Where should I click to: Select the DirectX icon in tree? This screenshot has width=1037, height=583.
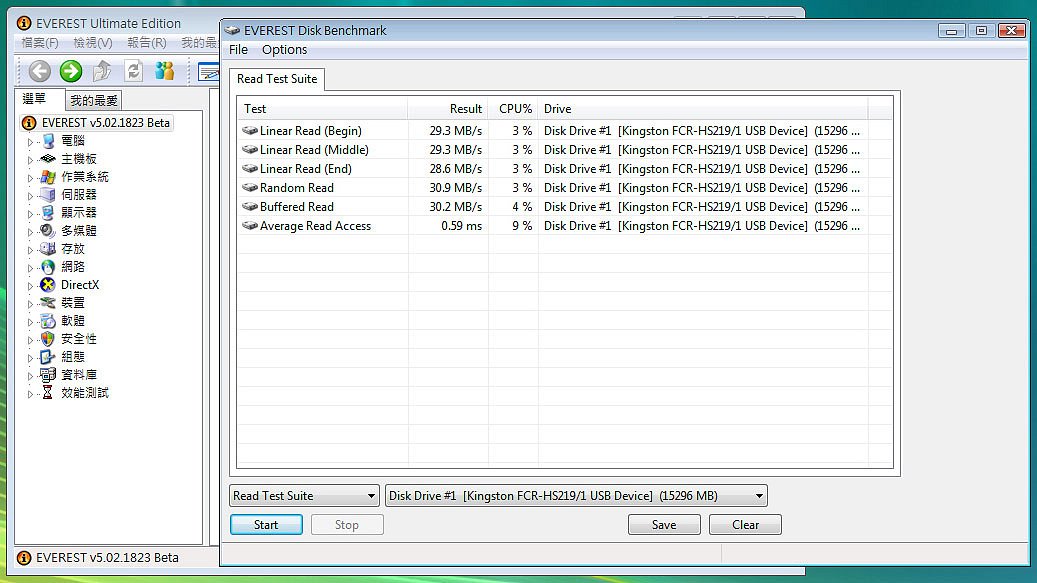tap(48, 285)
